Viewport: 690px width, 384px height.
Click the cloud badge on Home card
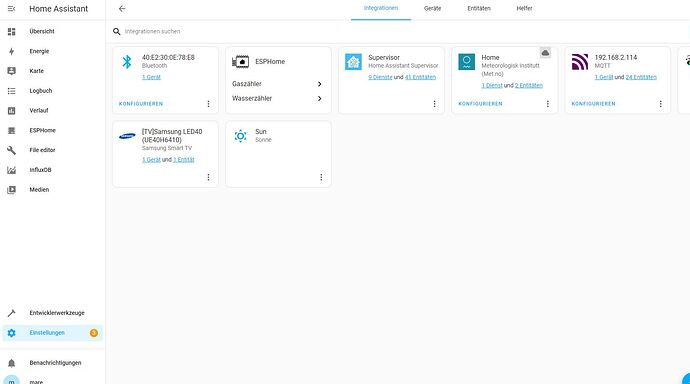545,53
